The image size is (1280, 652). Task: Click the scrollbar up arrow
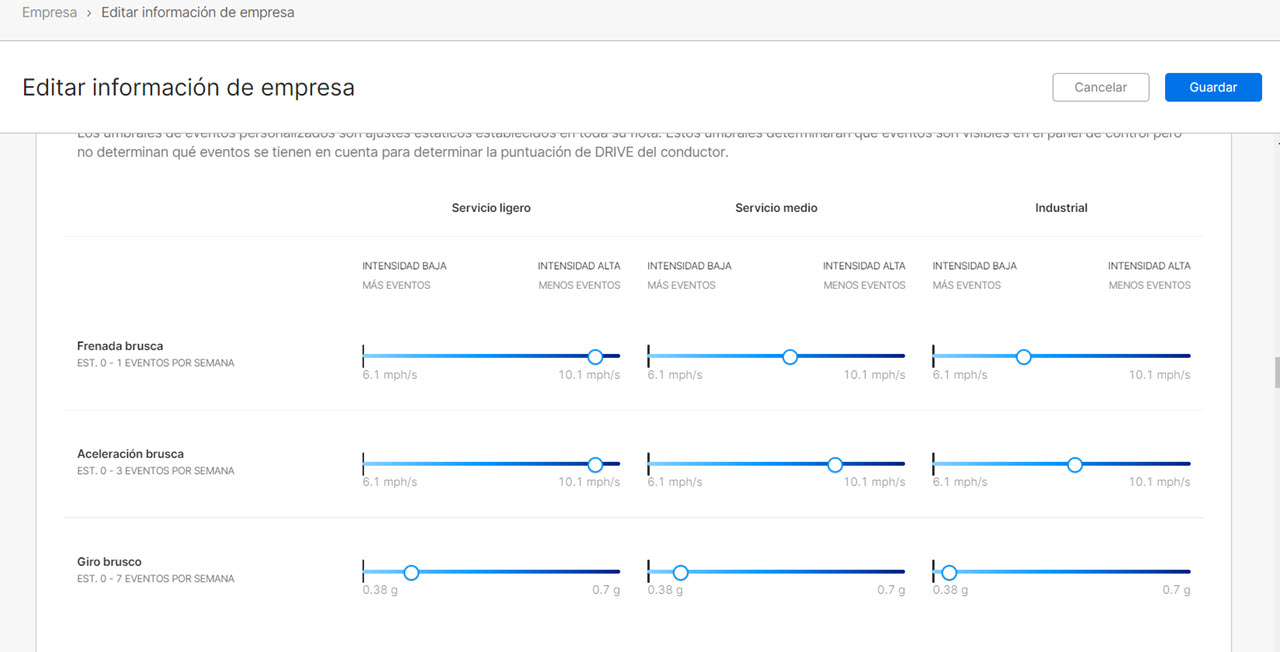1275,143
